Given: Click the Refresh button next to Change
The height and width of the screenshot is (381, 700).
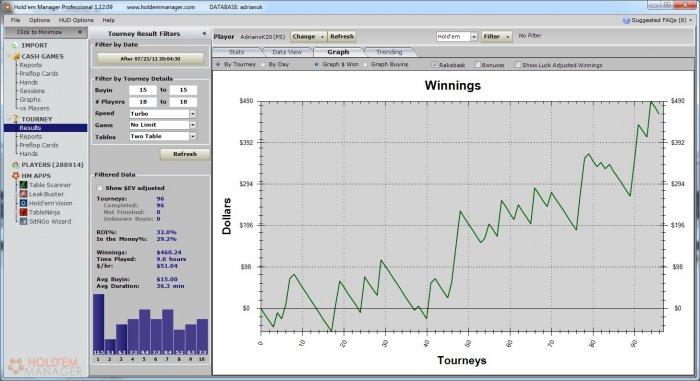Looking at the screenshot, I should click(342, 37).
